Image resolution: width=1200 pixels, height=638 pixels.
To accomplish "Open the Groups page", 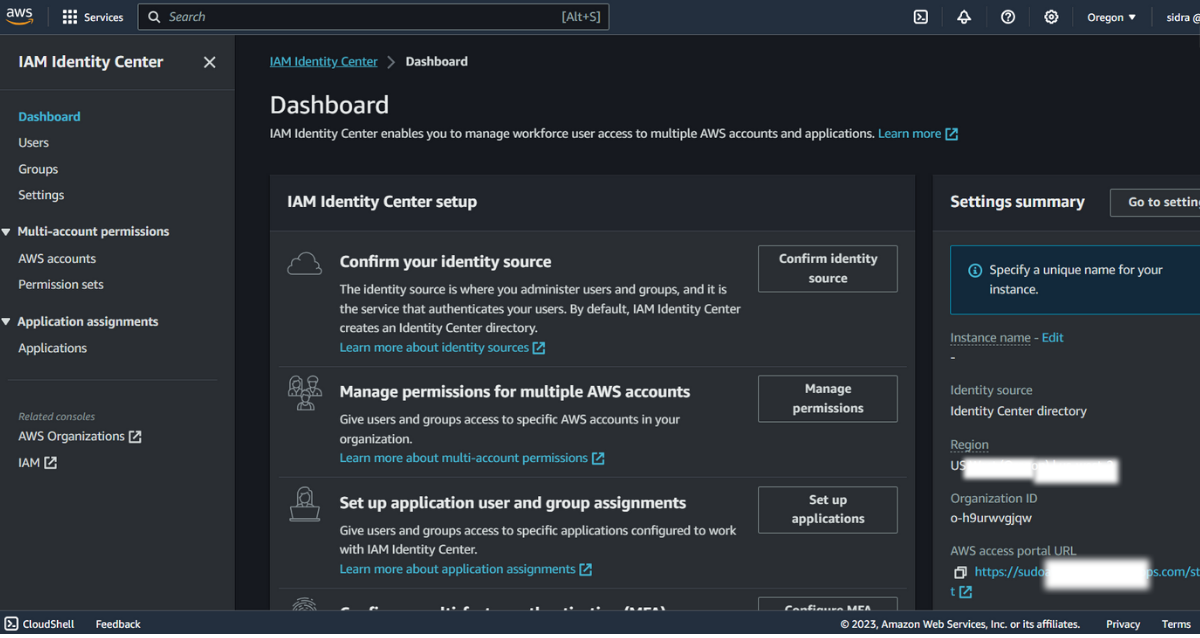I will [x=38, y=169].
